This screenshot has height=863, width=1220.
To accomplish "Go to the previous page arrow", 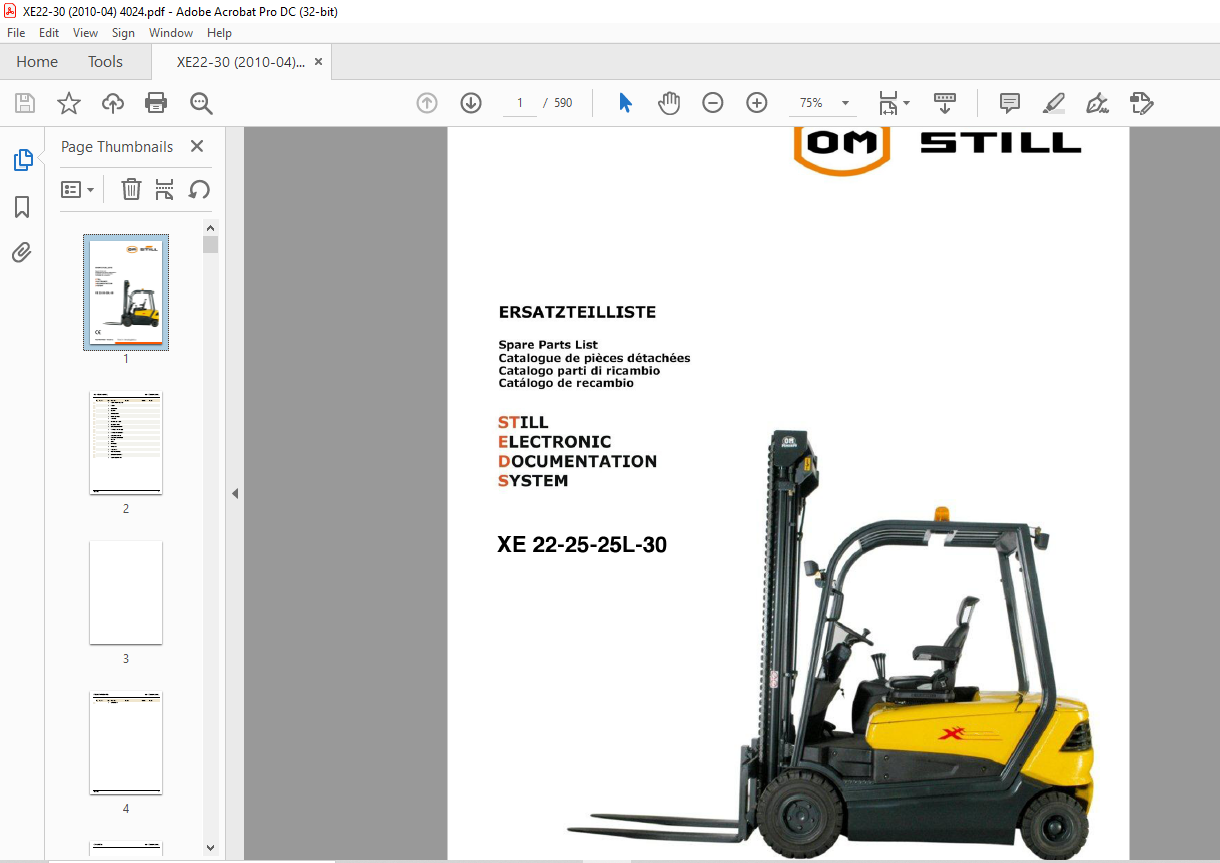I will coord(427,103).
